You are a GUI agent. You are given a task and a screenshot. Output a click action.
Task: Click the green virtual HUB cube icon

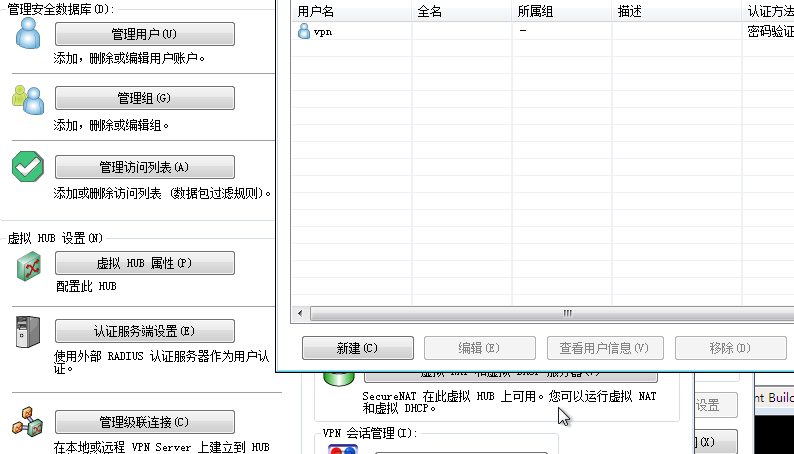coord(29,266)
